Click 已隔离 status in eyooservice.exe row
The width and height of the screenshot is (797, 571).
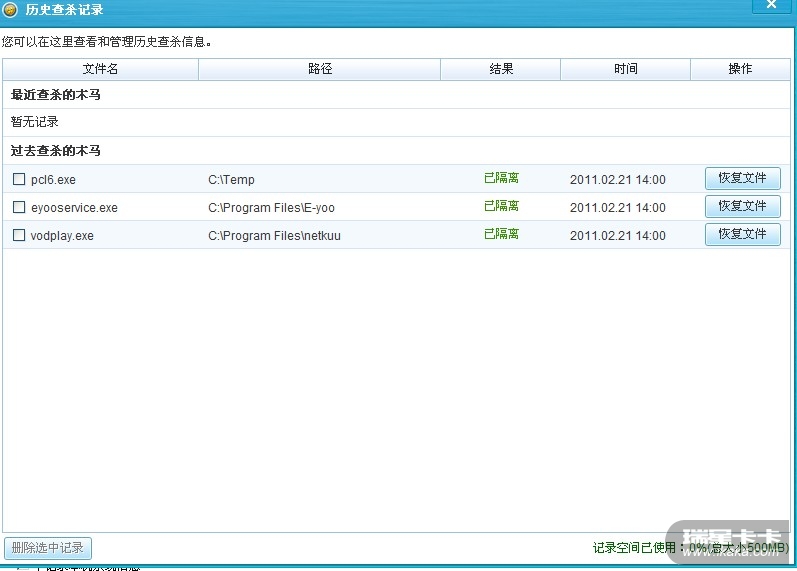pyautogui.click(x=501, y=206)
